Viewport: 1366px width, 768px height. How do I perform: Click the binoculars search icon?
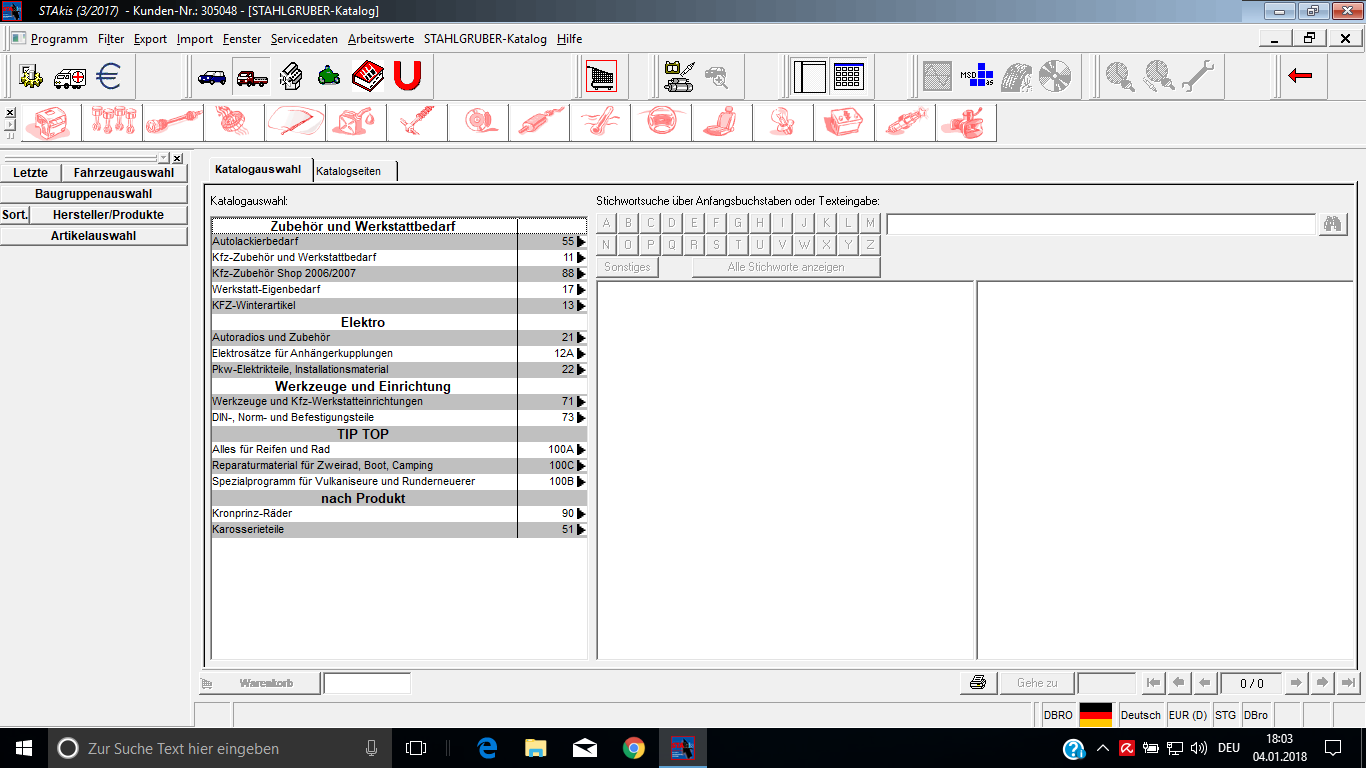(1332, 224)
